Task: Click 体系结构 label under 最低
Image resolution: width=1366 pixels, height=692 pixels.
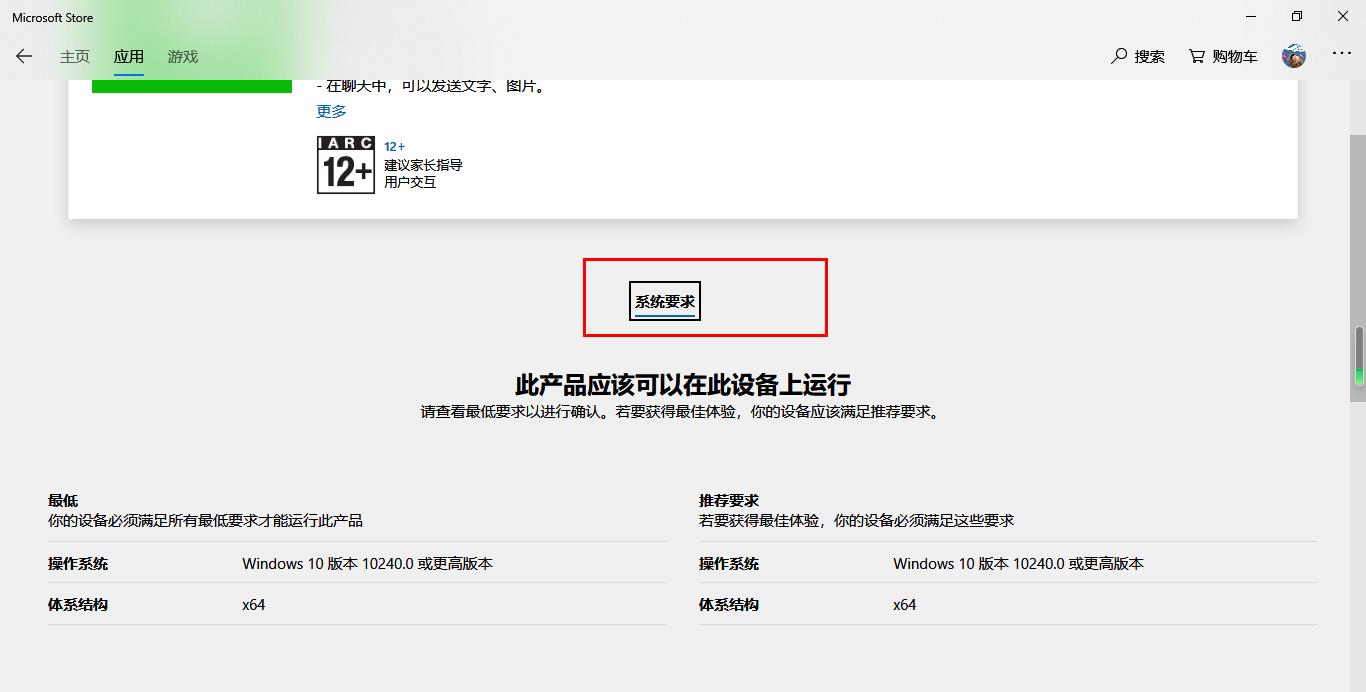Action: coord(78,605)
